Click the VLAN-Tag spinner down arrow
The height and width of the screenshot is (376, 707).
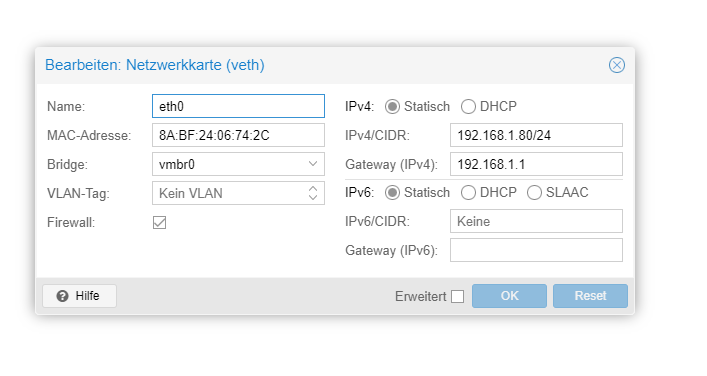pos(313,198)
